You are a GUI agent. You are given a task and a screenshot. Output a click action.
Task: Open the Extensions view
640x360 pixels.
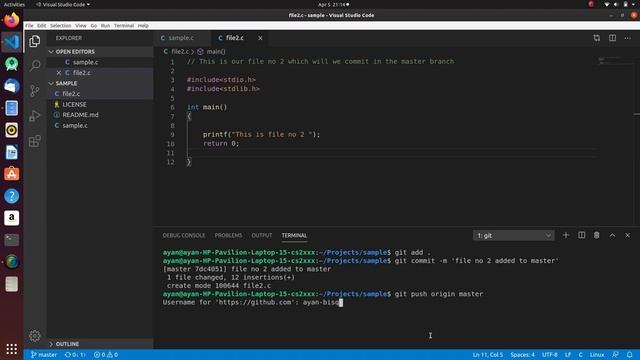pos(35,141)
